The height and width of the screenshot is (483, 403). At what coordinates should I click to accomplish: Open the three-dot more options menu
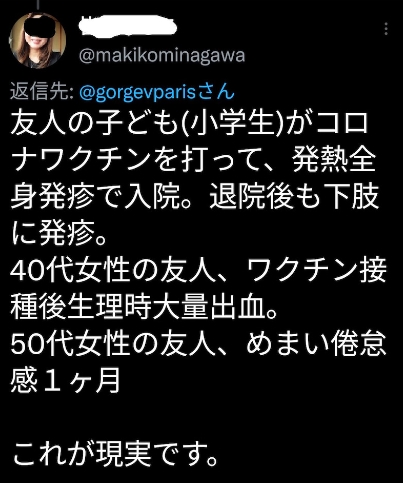(x=386, y=29)
